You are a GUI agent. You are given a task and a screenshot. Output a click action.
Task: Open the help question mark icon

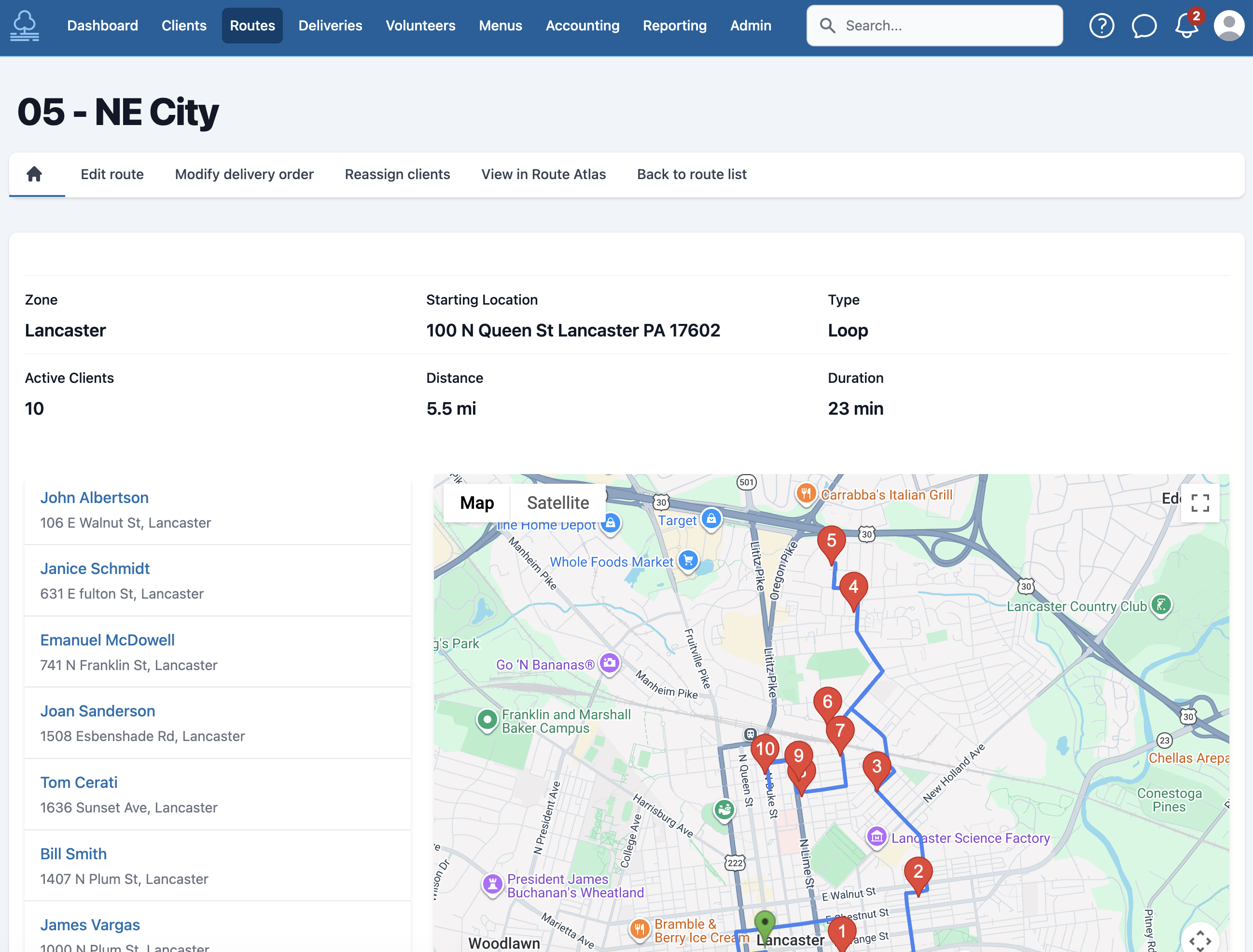point(1101,26)
